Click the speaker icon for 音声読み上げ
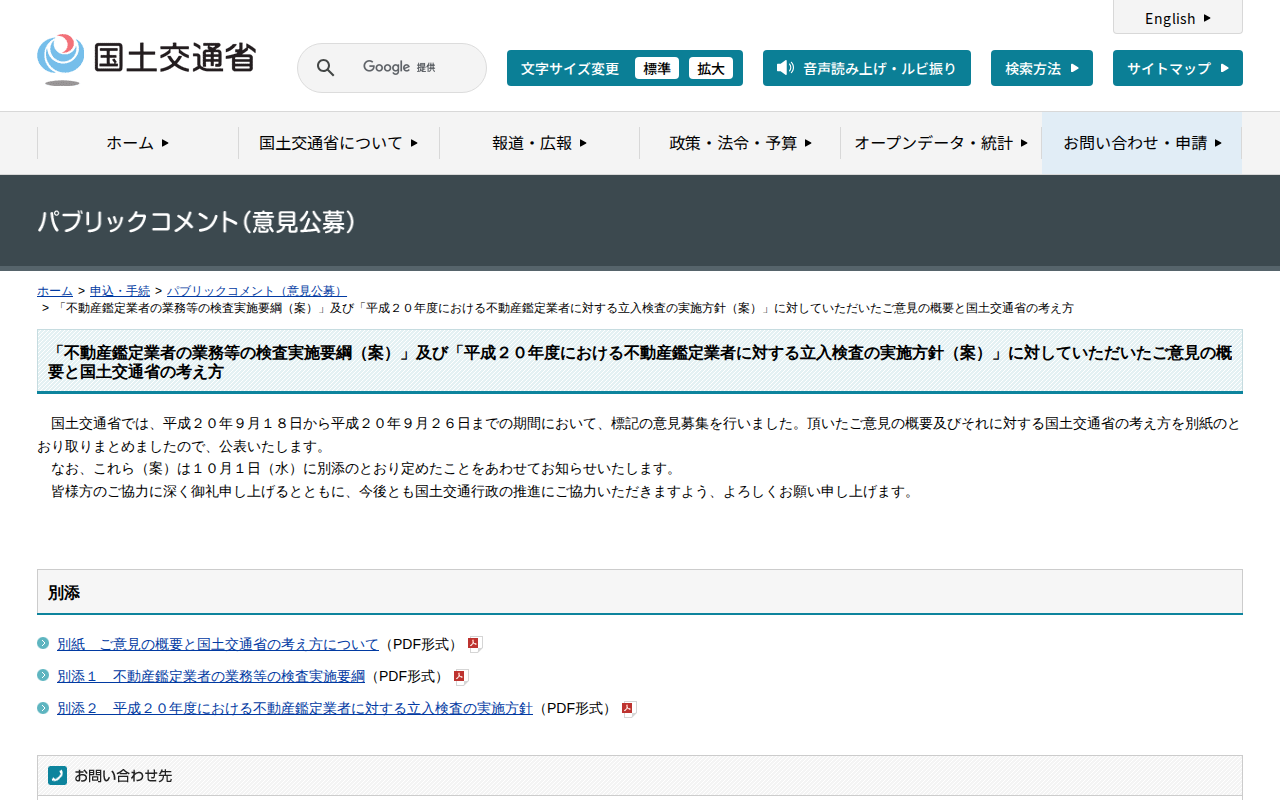The height and width of the screenshot is (800, 1280). click(785, 68)
